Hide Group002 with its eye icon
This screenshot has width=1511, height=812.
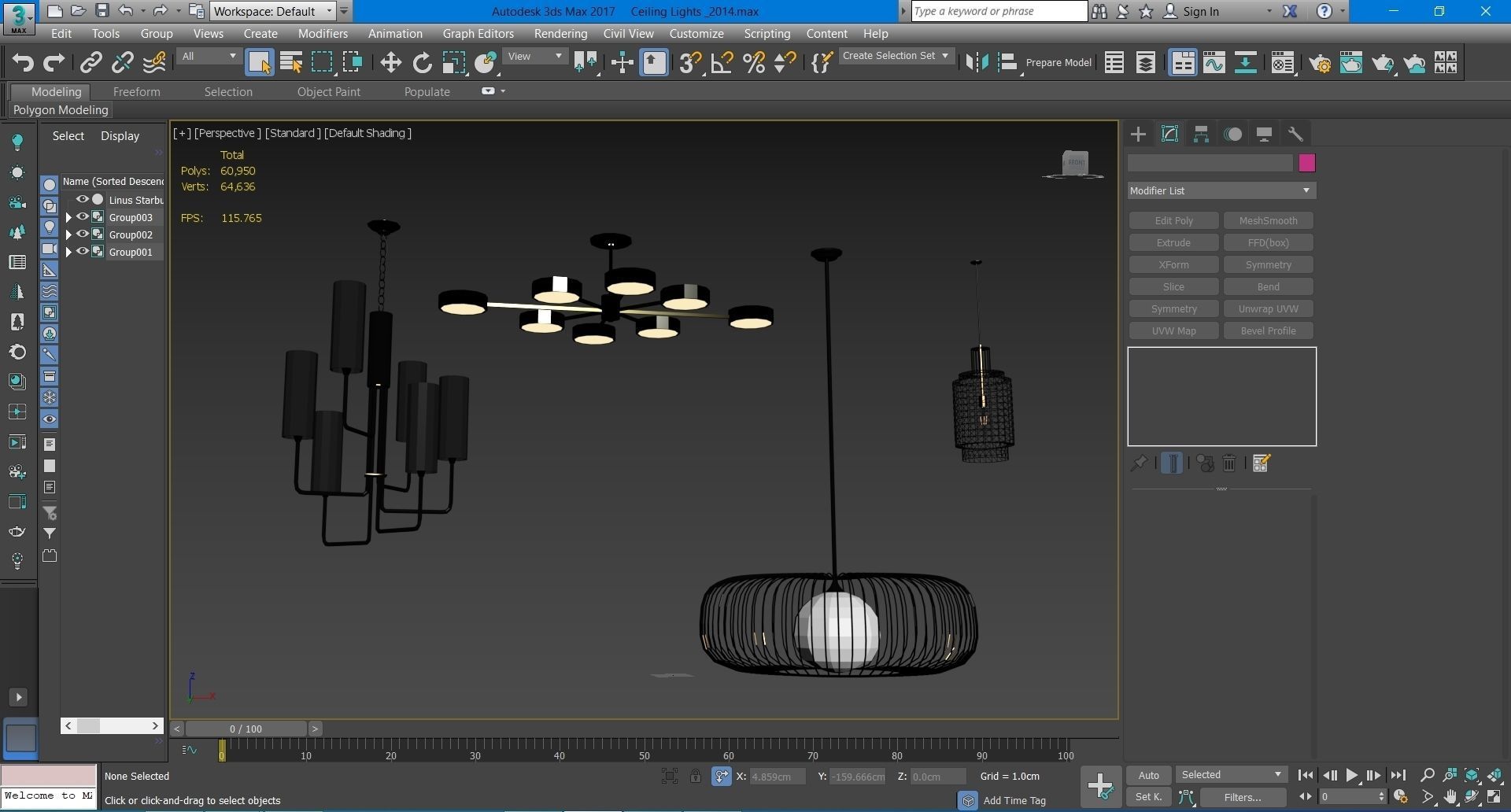[x=82, y=234]
